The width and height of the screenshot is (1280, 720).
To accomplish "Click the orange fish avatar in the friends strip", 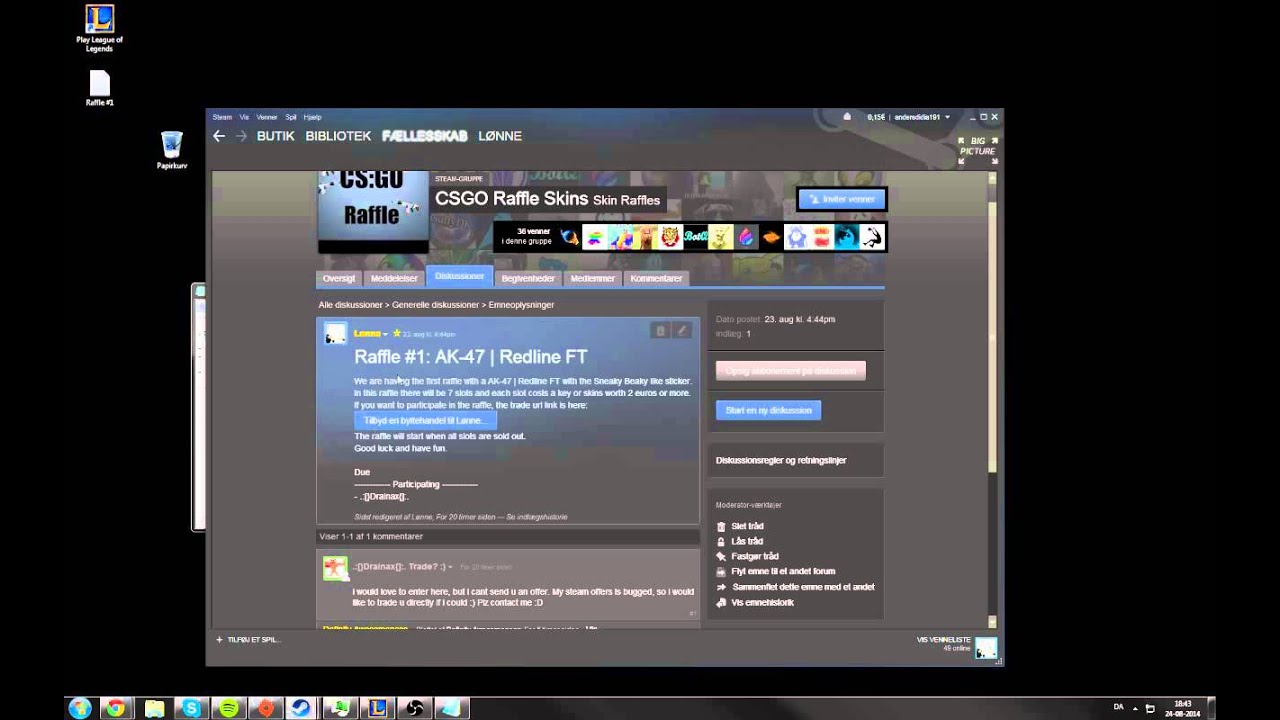I will [x=771, y=237].
